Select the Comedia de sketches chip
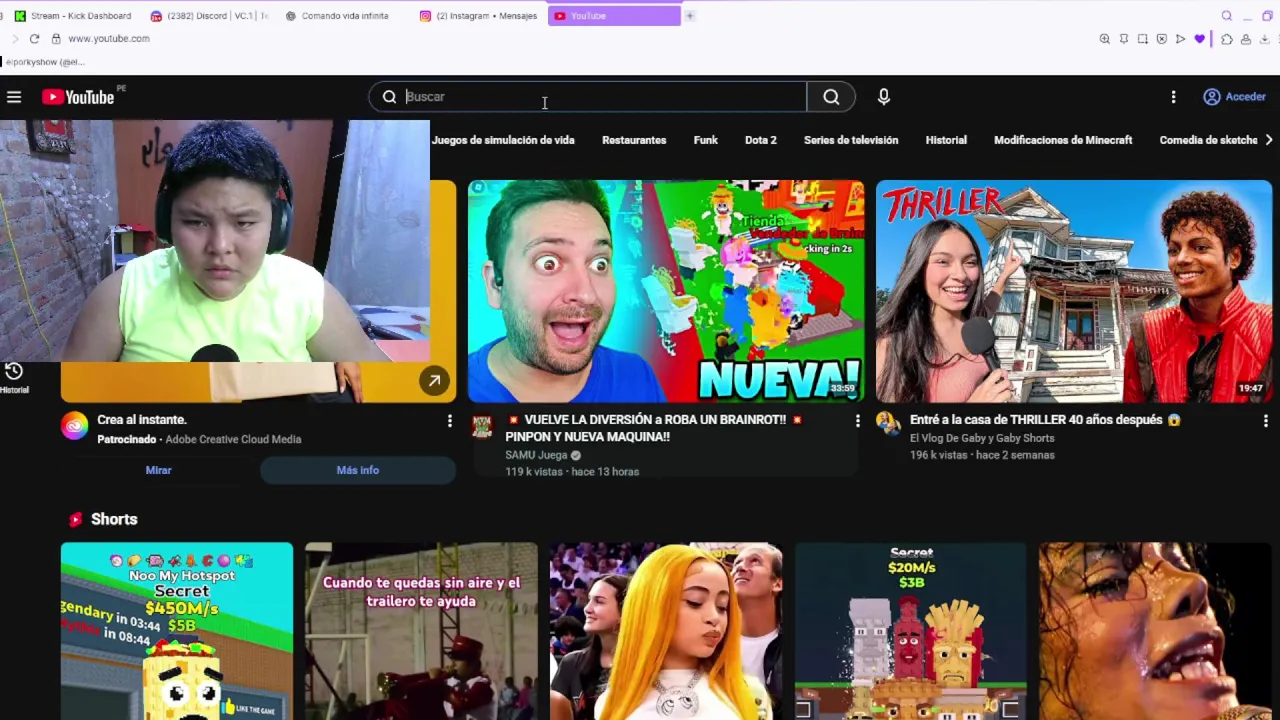 point(1208,140)
